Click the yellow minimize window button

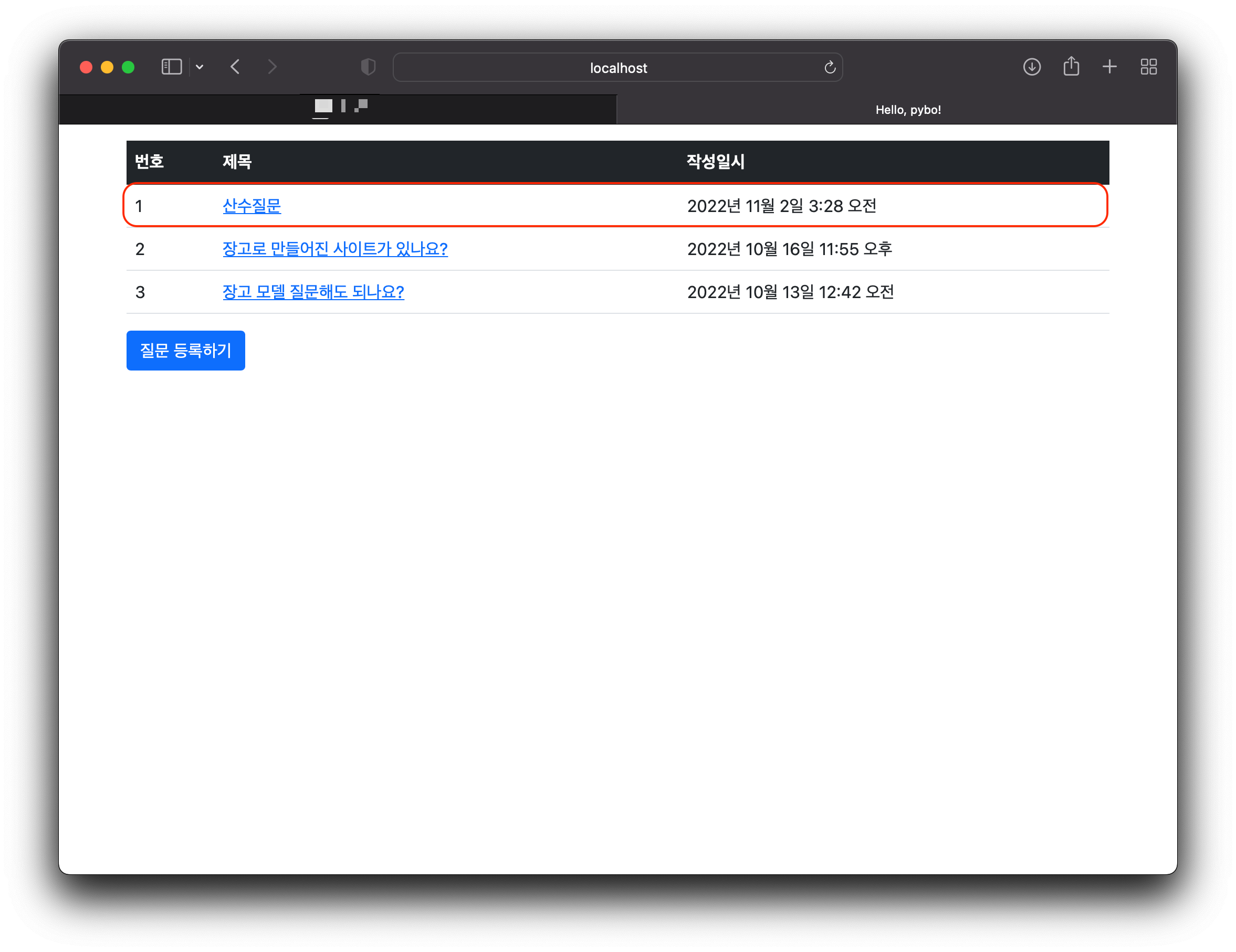coord(107,67)
